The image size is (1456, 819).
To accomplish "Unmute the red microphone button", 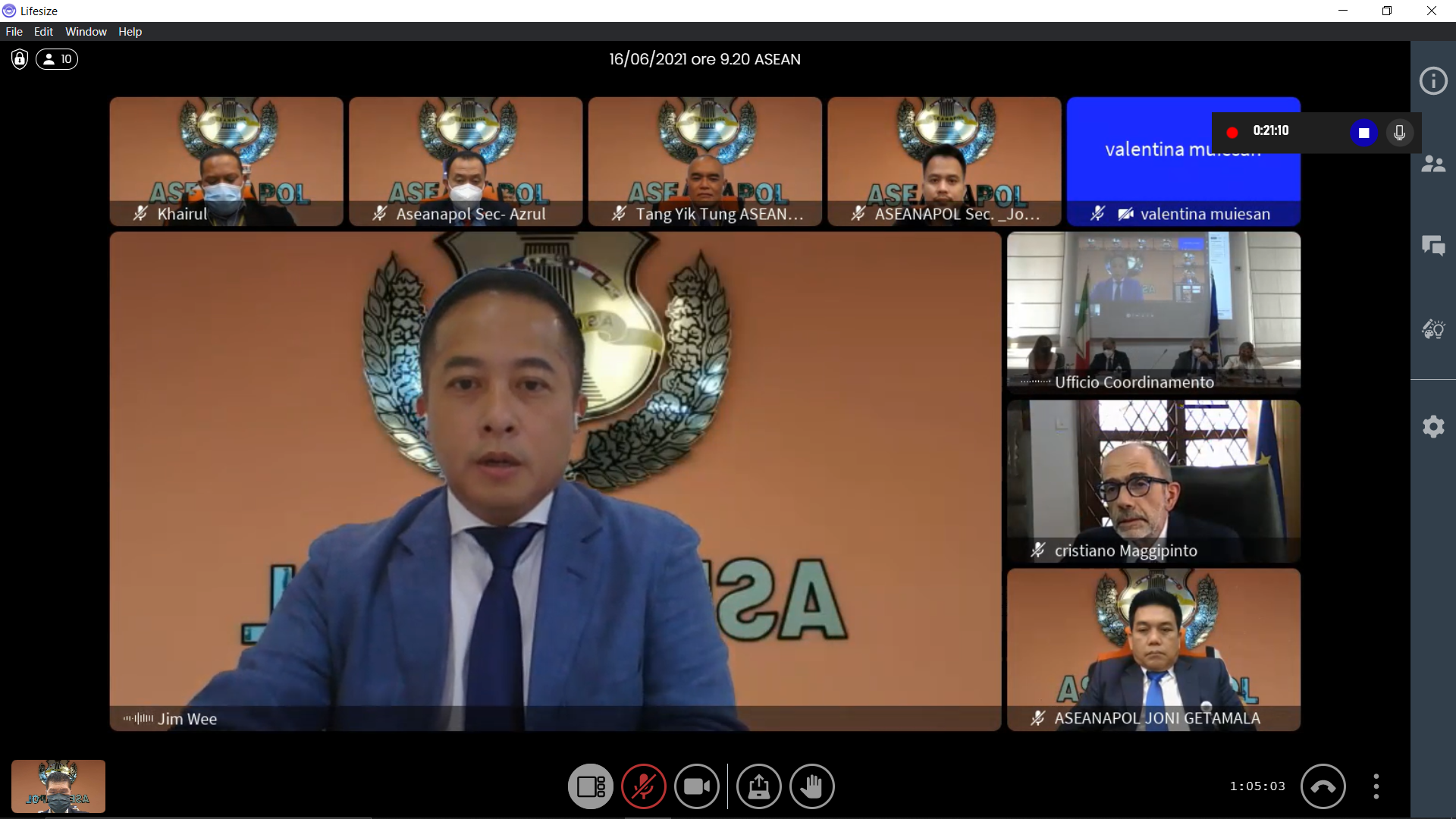I will (x=644, y=786).
